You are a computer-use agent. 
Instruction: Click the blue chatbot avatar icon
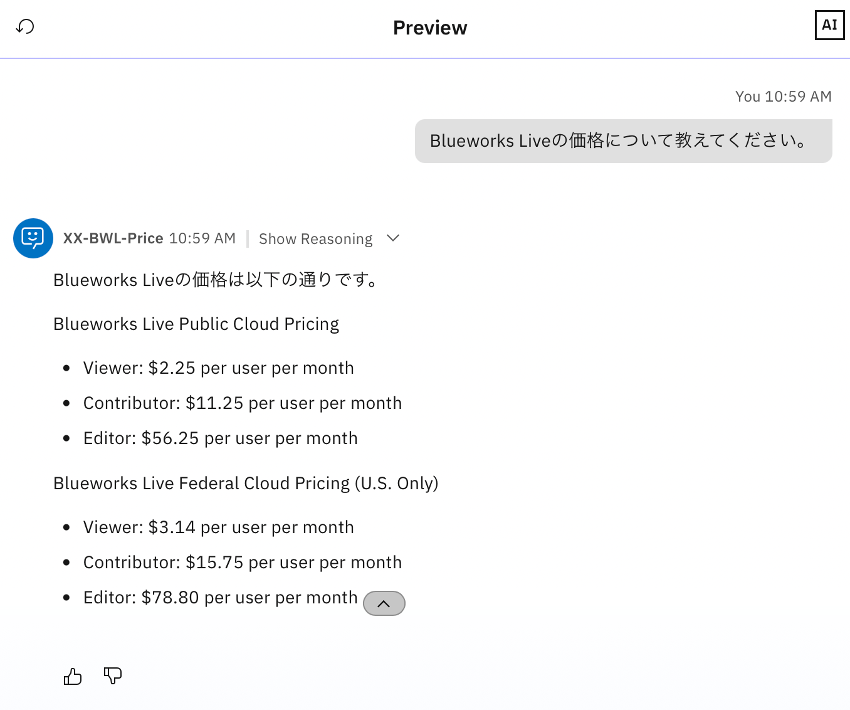(33, 238)
